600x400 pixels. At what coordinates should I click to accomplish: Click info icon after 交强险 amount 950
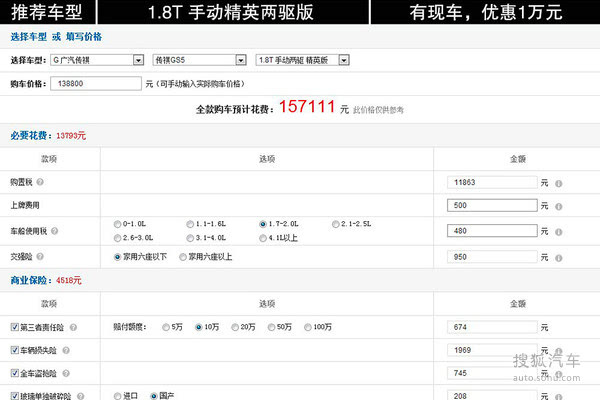[x=558, y=257]
